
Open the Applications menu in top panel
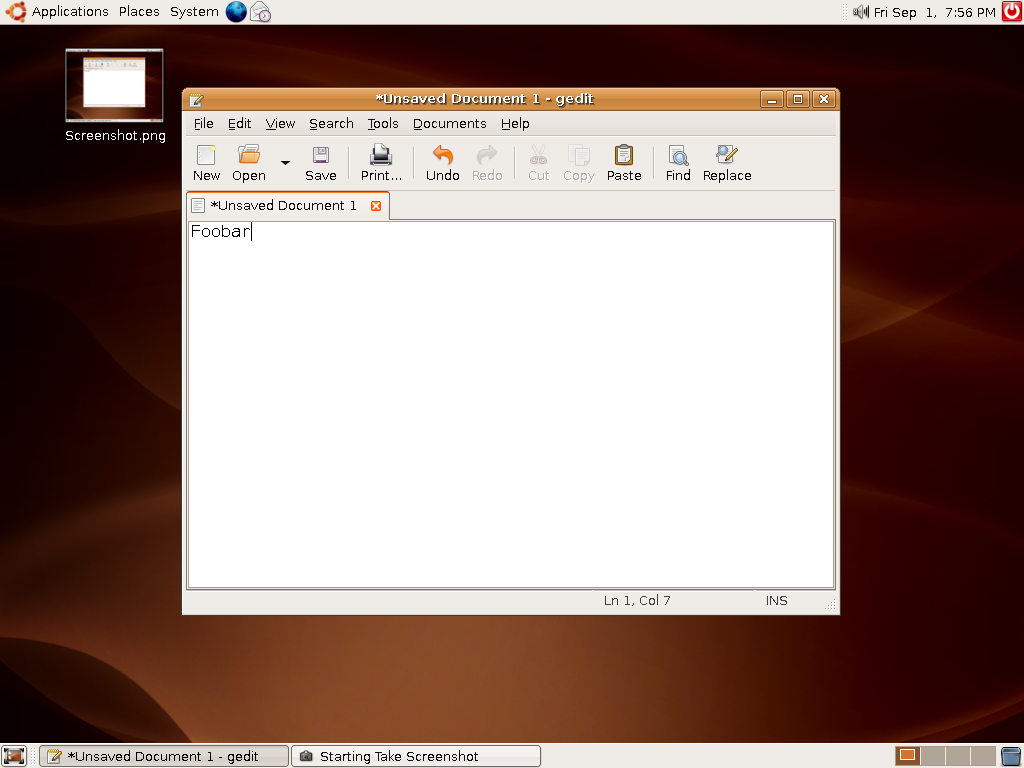69,12
